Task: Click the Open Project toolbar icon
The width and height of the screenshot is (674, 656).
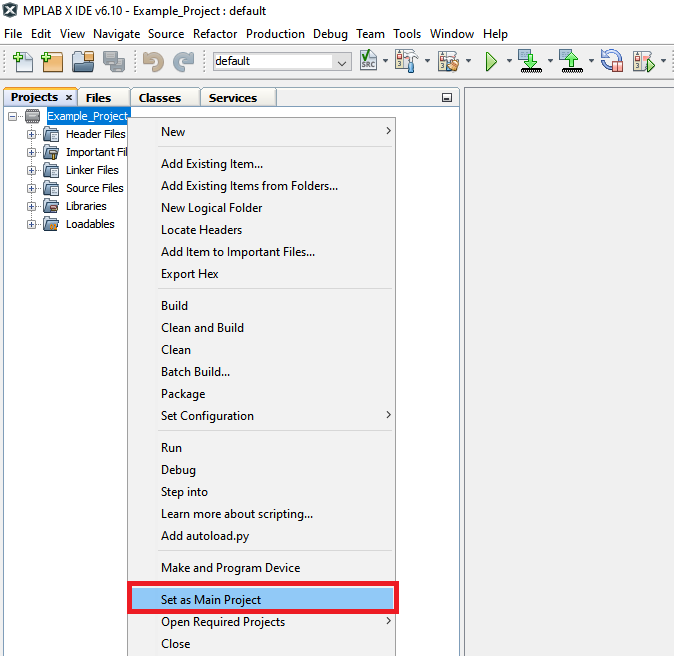Action: [83, 61]
